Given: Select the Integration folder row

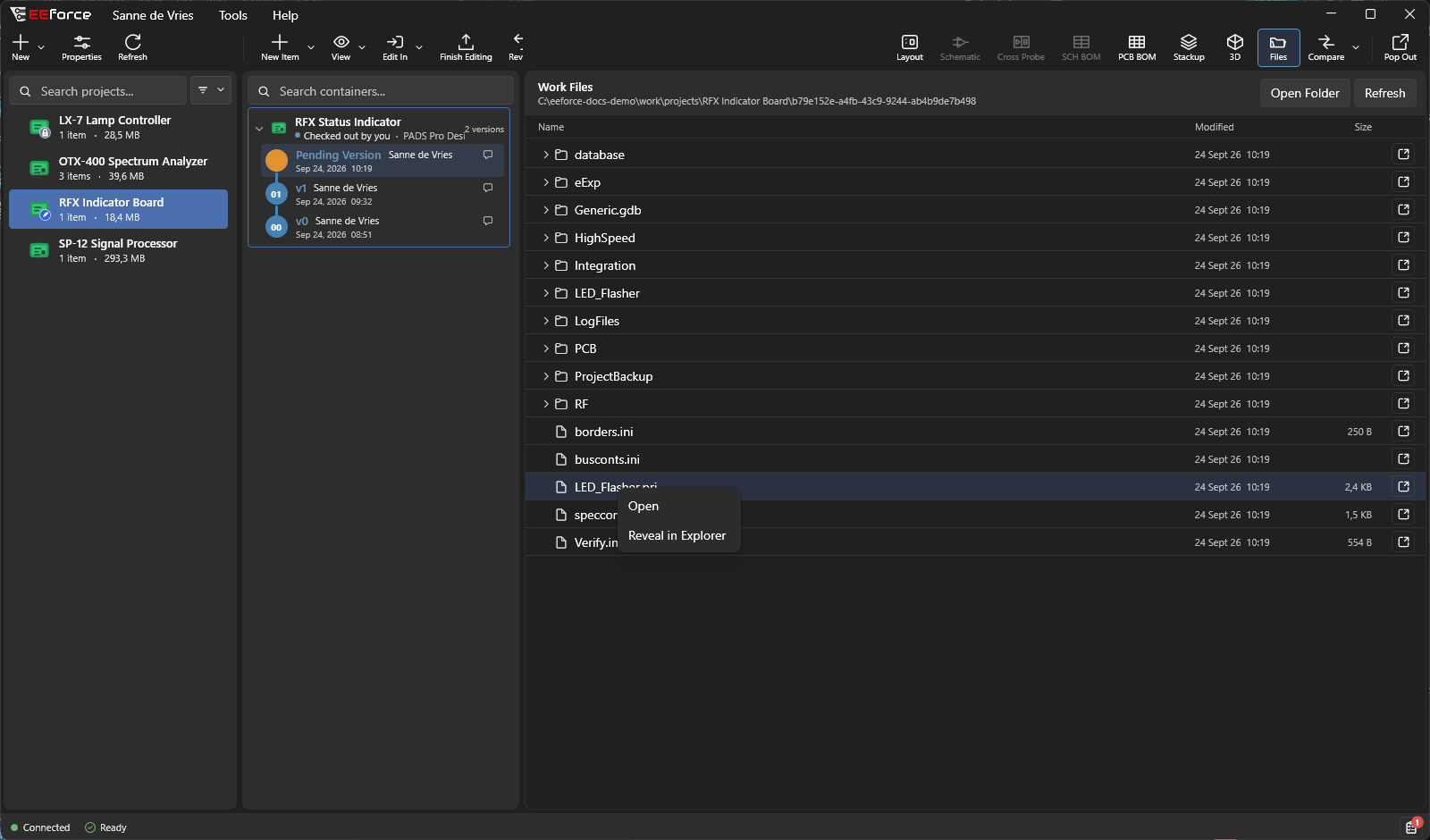Looking at the screenshot, I should (x=975, y=265).
